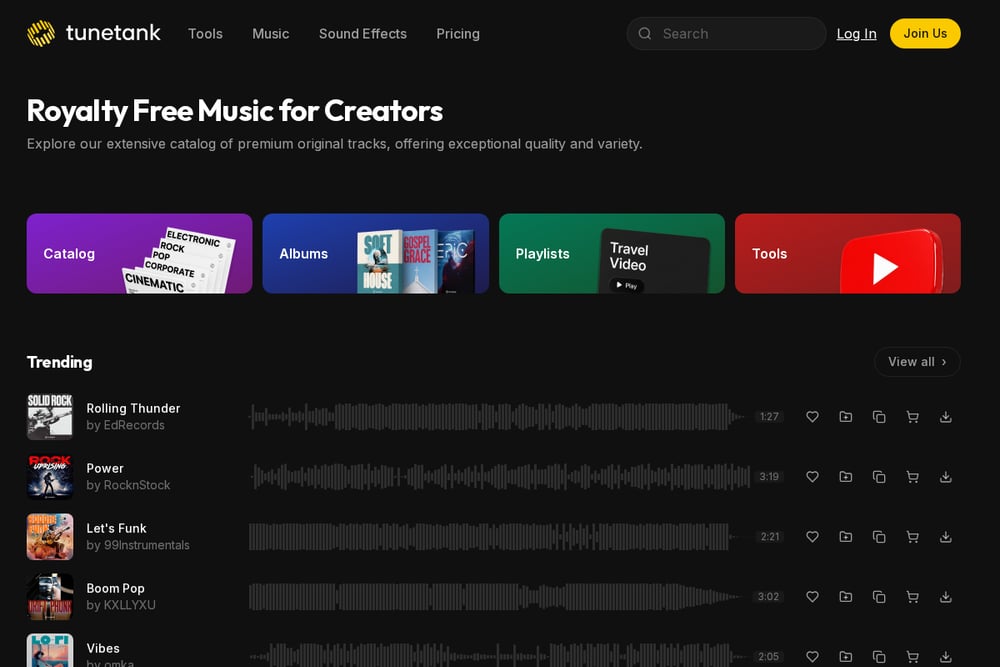Click the search magnifier icon
This screenshot has width=1000, height=667.
coord(645,34)
